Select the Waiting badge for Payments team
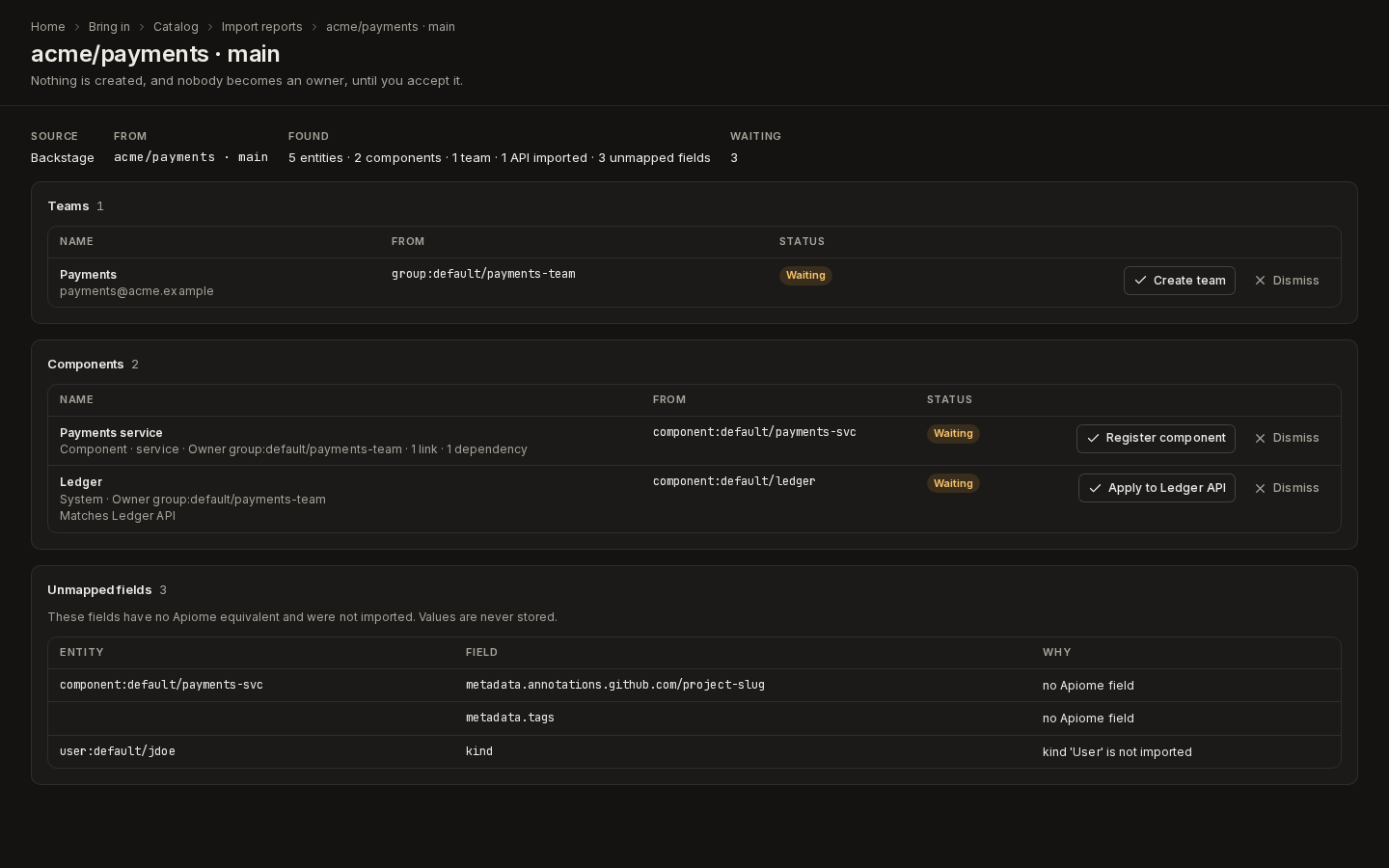 pyautogui.click(x=805, y=276)
